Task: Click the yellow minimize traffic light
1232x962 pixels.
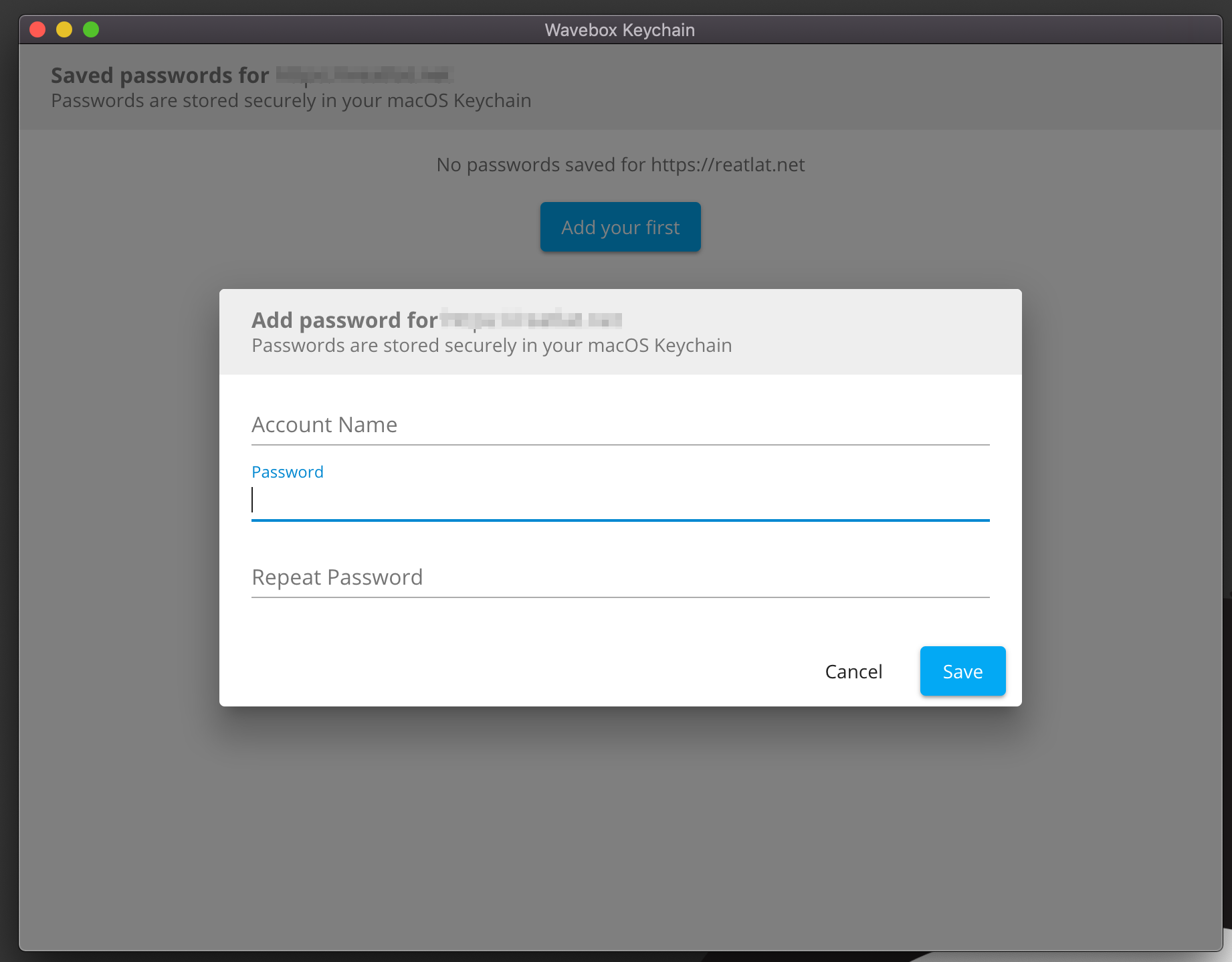Action: tap(65, 29)
